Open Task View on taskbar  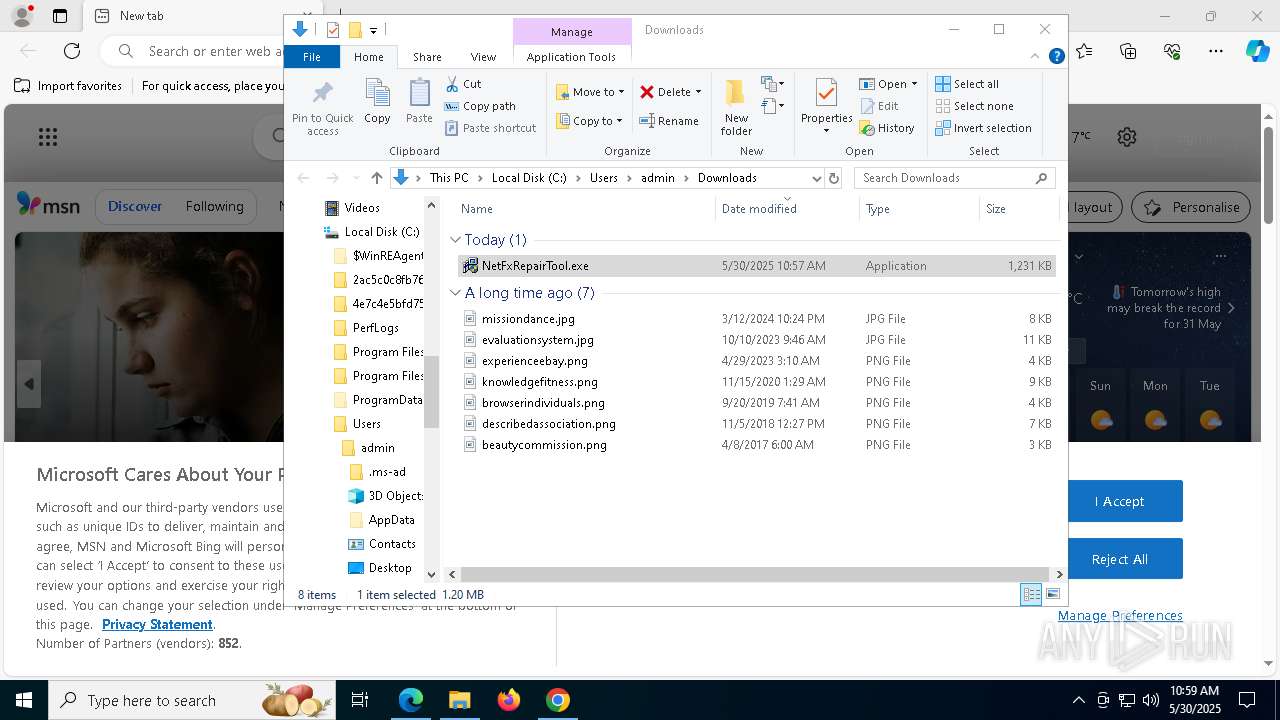click(360, 700)
